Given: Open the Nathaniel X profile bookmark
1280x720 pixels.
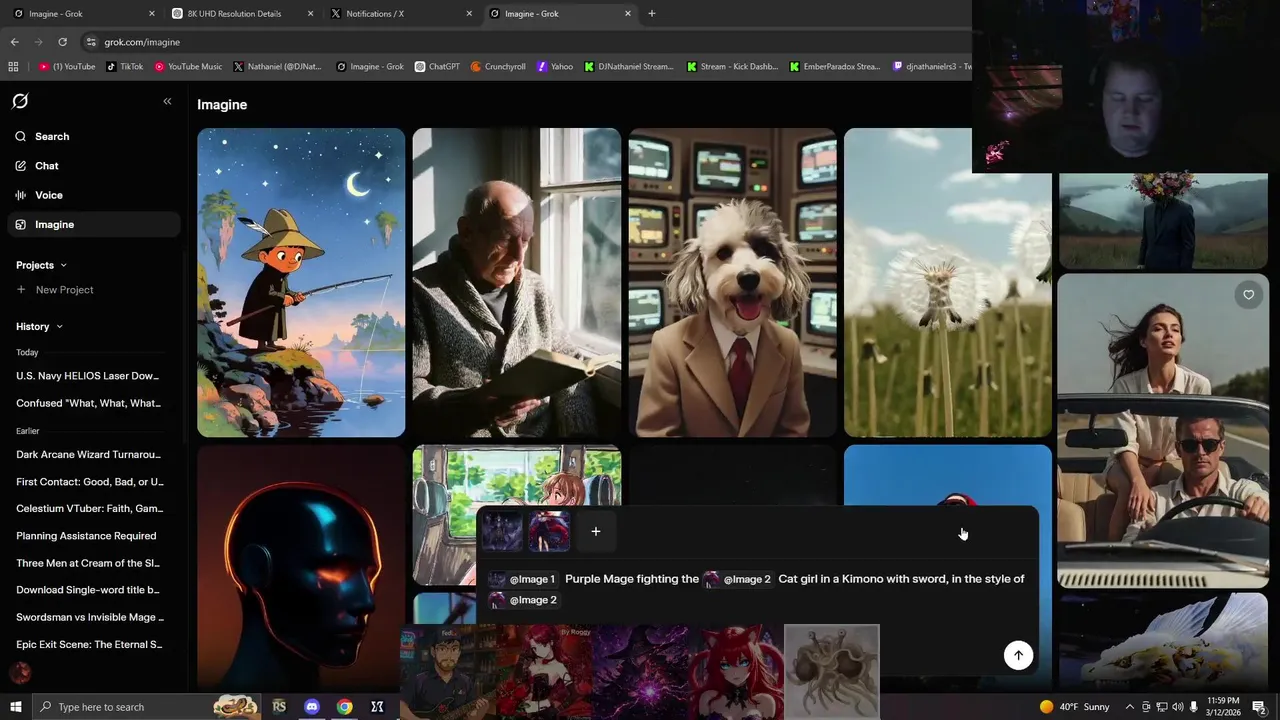Looking at the screenshot, I should (277, 67).
